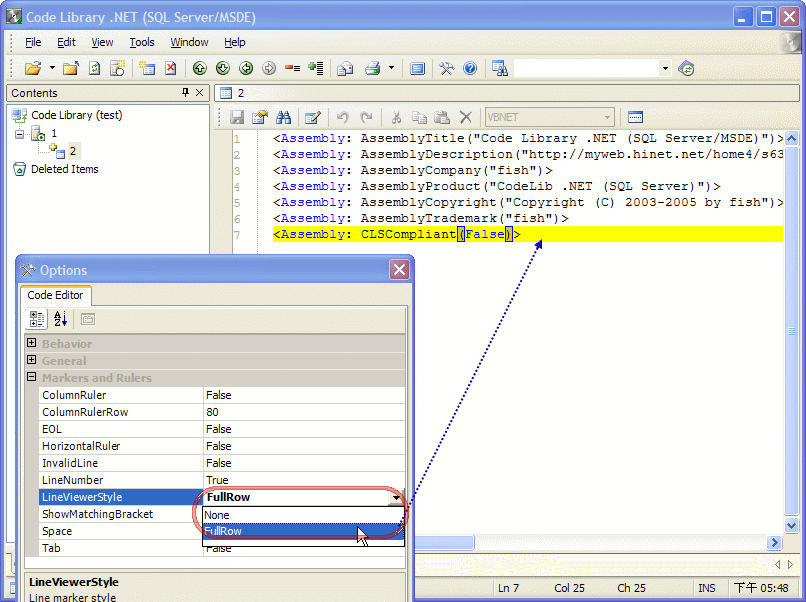Screen dimensions: 806x602
Task: Choose None in the LineViewerStyle dropdown list
Action: (x=303, y=515)
